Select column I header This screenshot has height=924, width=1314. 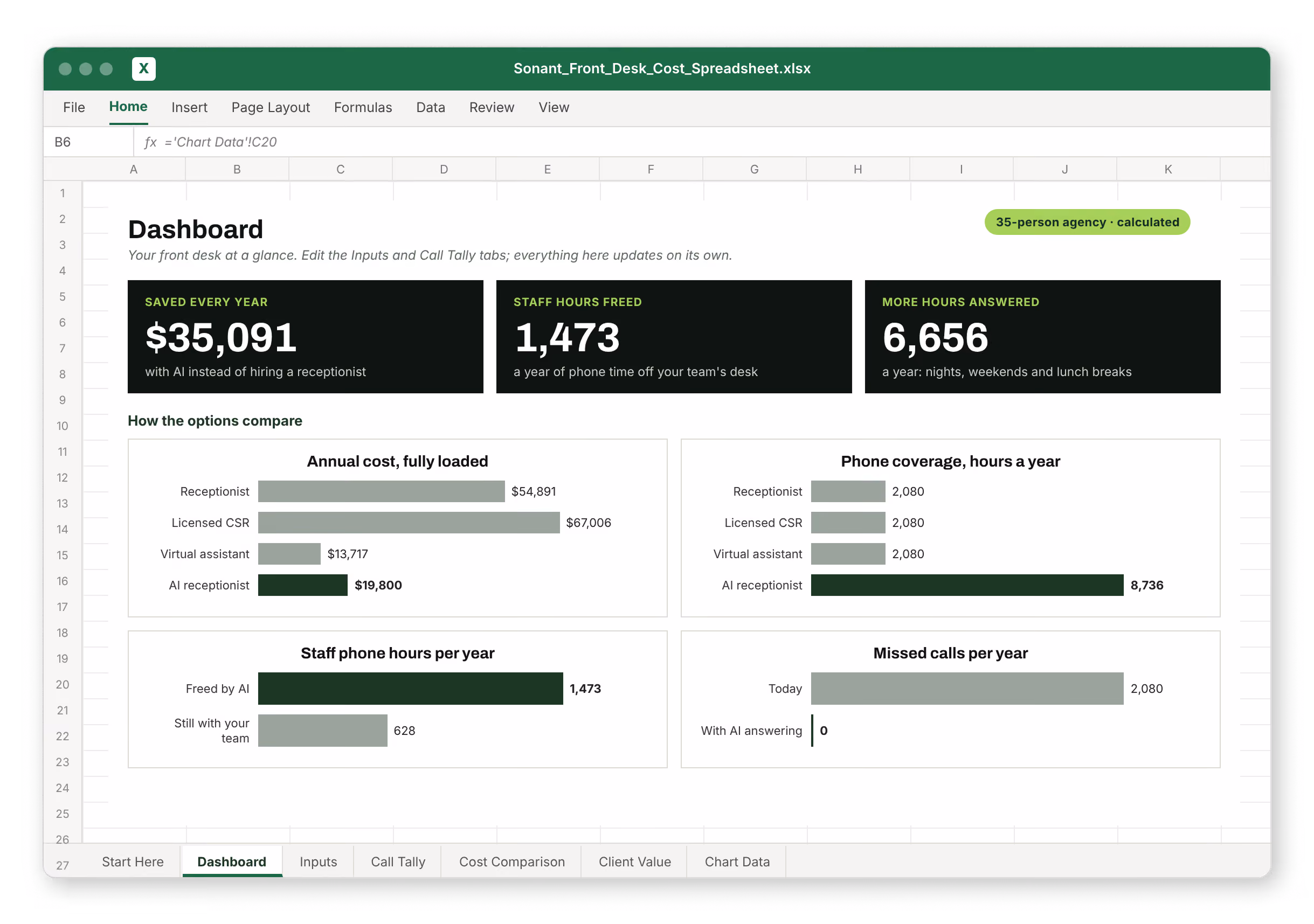[962, 169]
